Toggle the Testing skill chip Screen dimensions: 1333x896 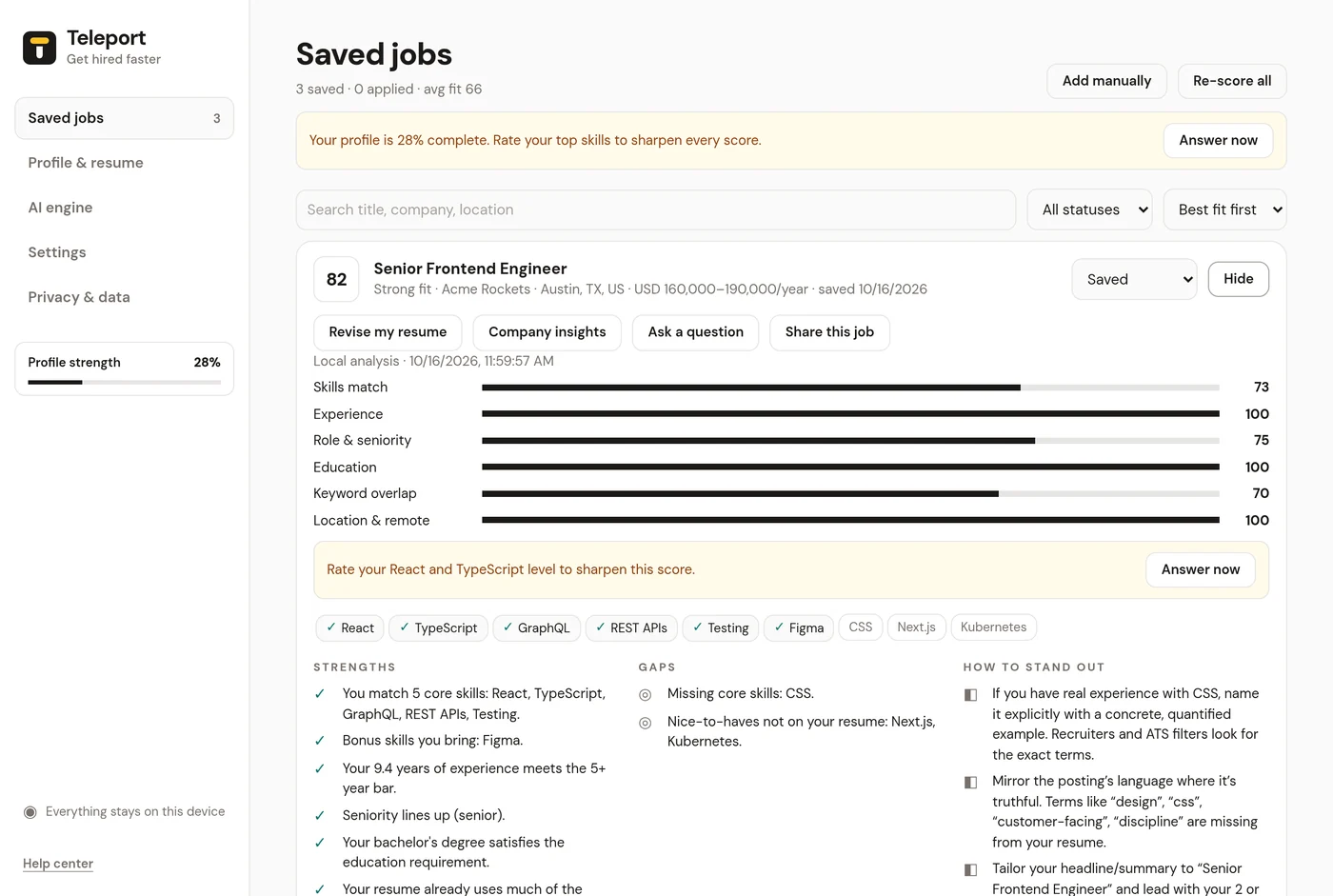721,627
